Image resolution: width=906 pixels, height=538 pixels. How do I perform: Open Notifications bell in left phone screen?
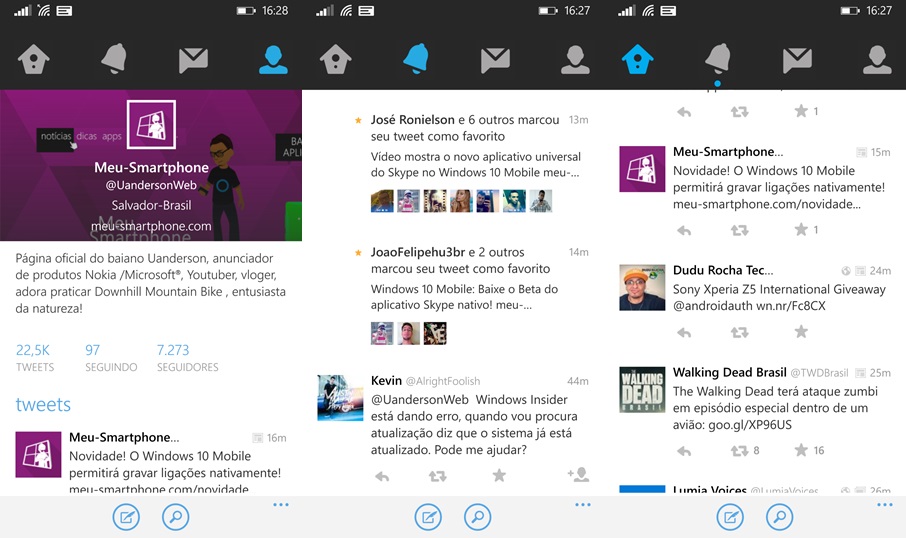pos(114,58)
